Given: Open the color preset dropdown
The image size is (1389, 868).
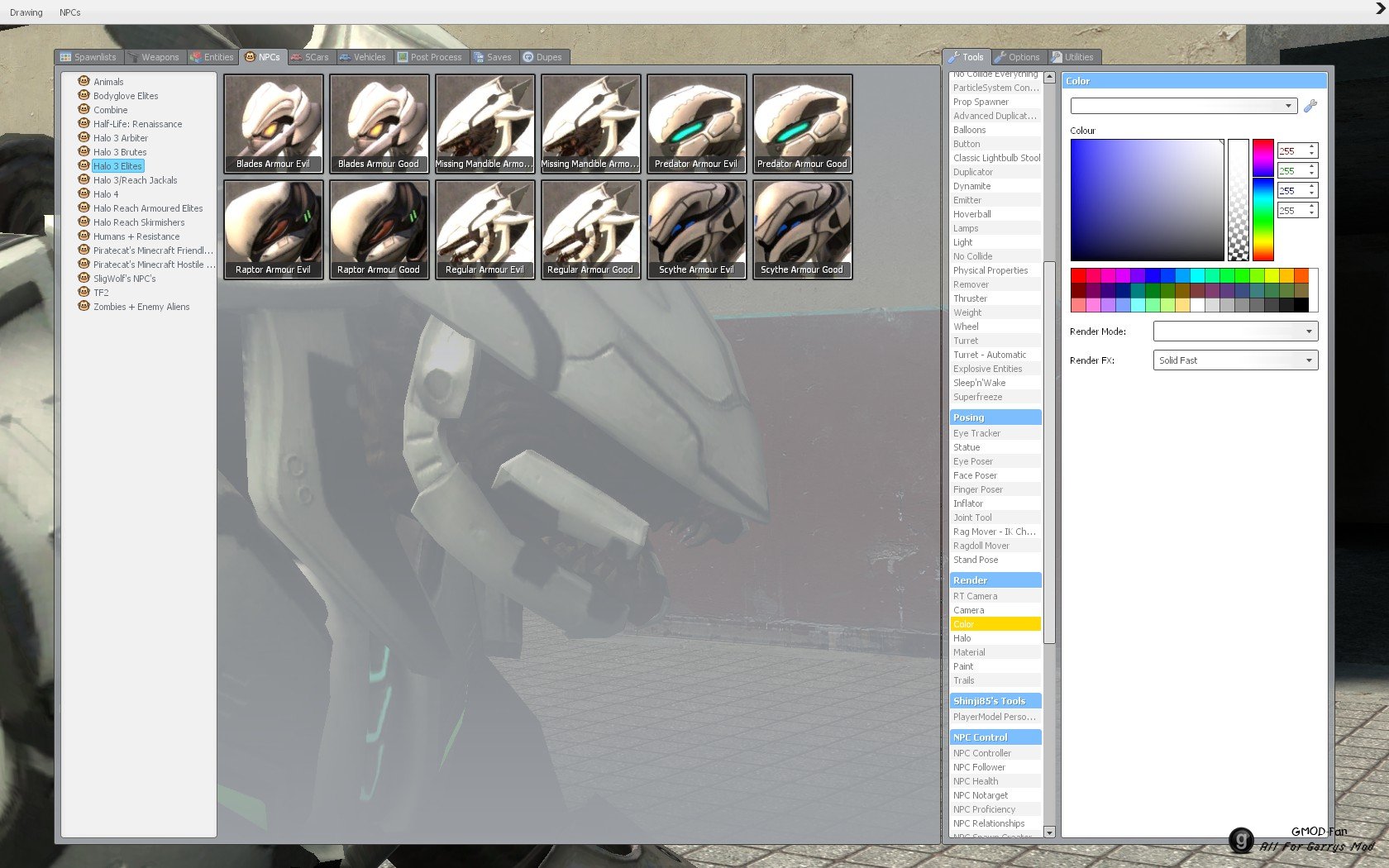Looking at the screenshot, I should click(x=1183, y=106).
